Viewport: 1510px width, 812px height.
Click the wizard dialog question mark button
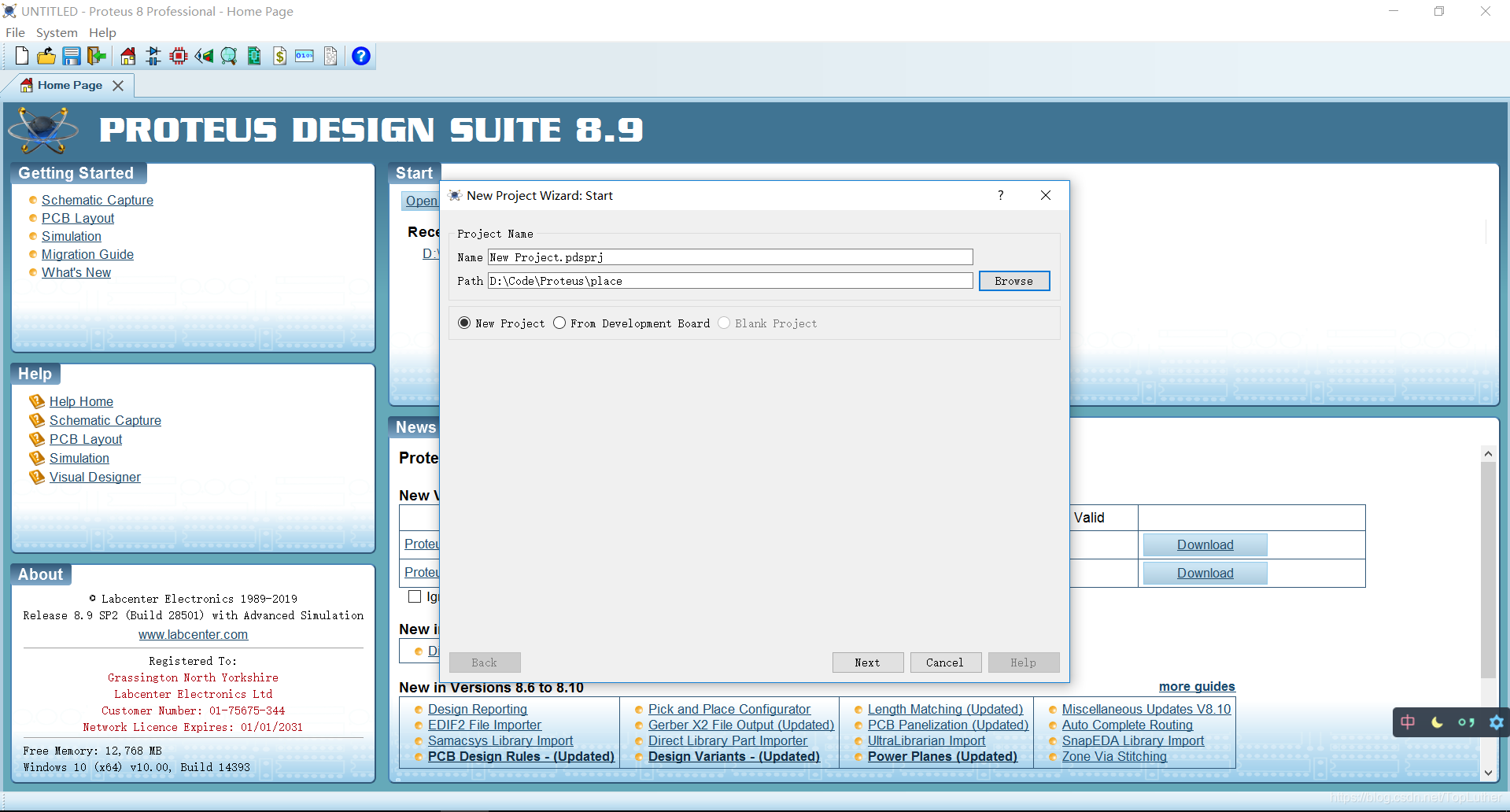coord(1001,195)
